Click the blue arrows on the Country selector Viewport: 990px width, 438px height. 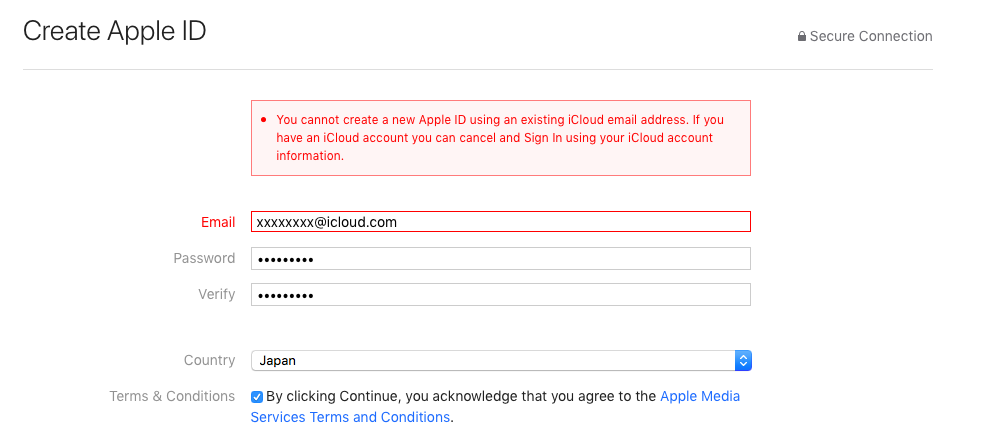pos(743,360)
